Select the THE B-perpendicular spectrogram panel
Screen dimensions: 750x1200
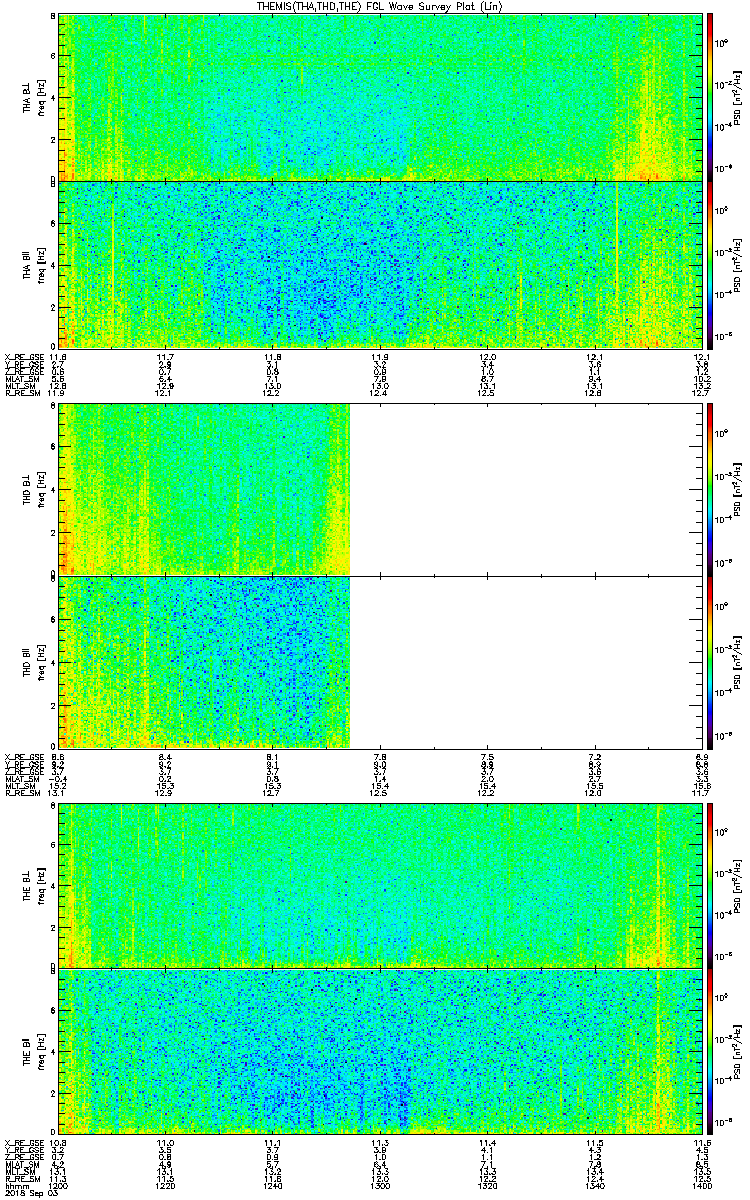pos(379,885)
